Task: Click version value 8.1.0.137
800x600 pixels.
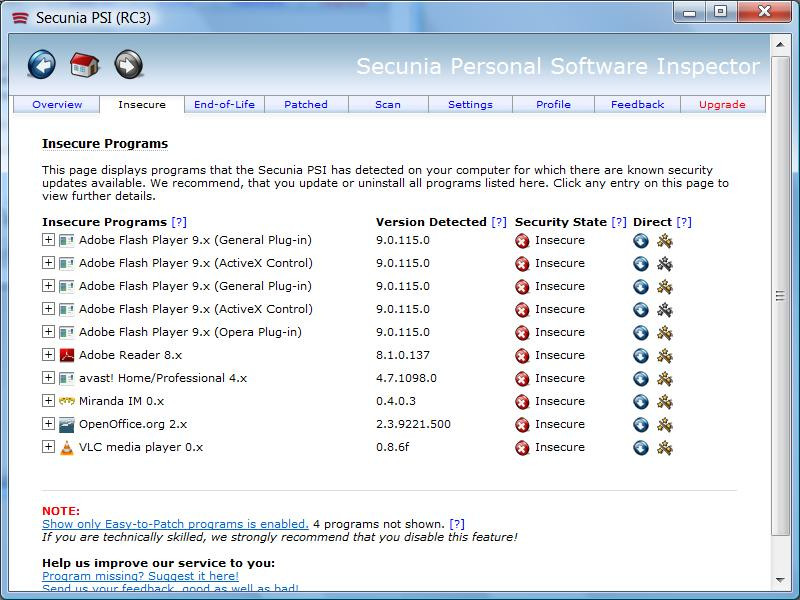Action: point(403,355)
